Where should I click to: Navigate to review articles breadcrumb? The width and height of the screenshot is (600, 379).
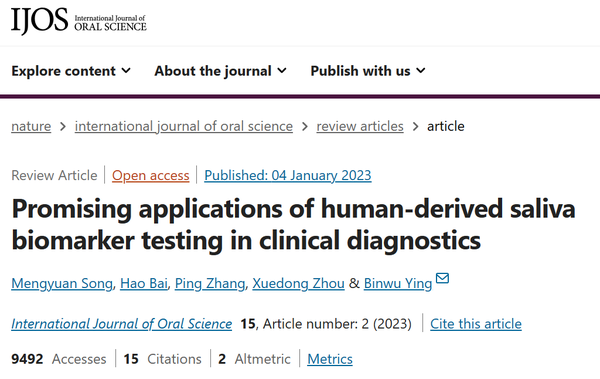point(360,126)
